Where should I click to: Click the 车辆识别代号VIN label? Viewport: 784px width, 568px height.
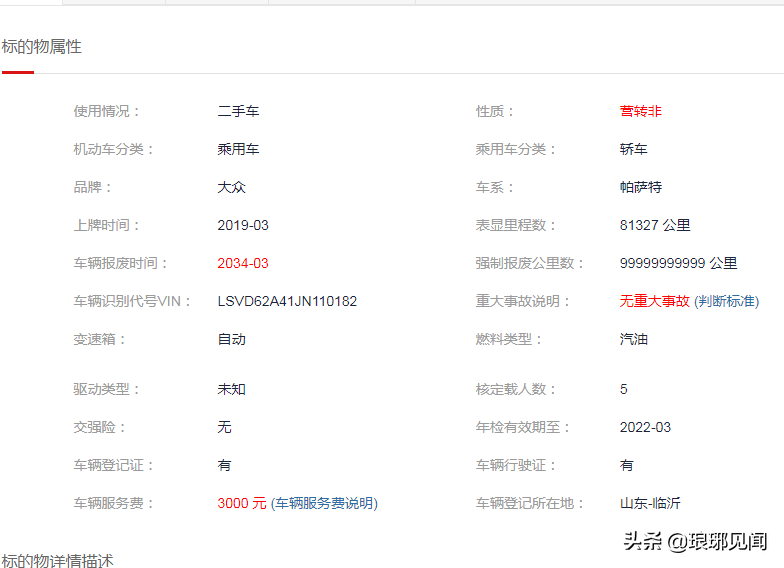click(132, 301)
